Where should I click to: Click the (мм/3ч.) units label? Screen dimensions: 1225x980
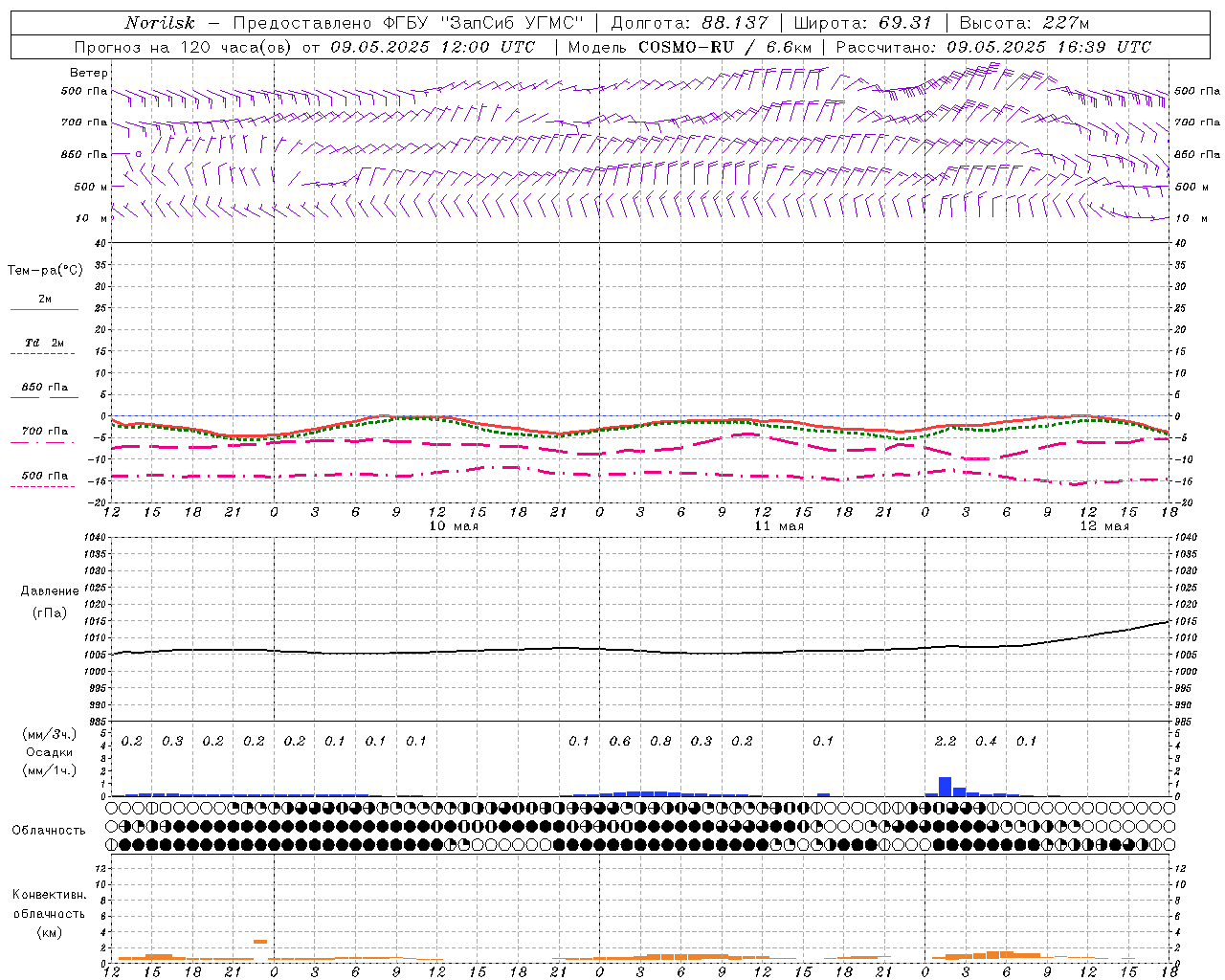(49, 734)
